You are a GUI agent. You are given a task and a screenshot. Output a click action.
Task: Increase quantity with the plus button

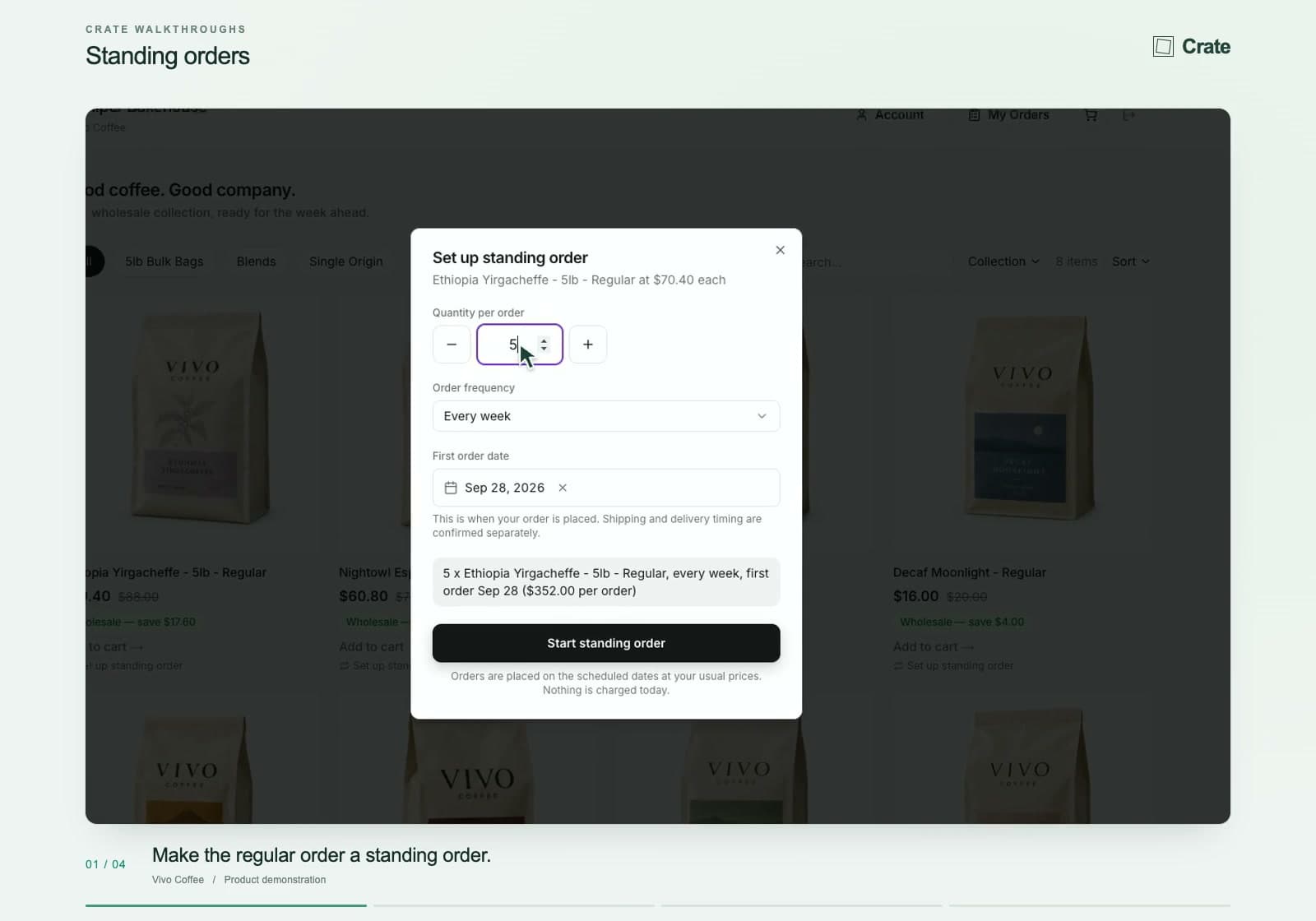(x=588, y=345)
